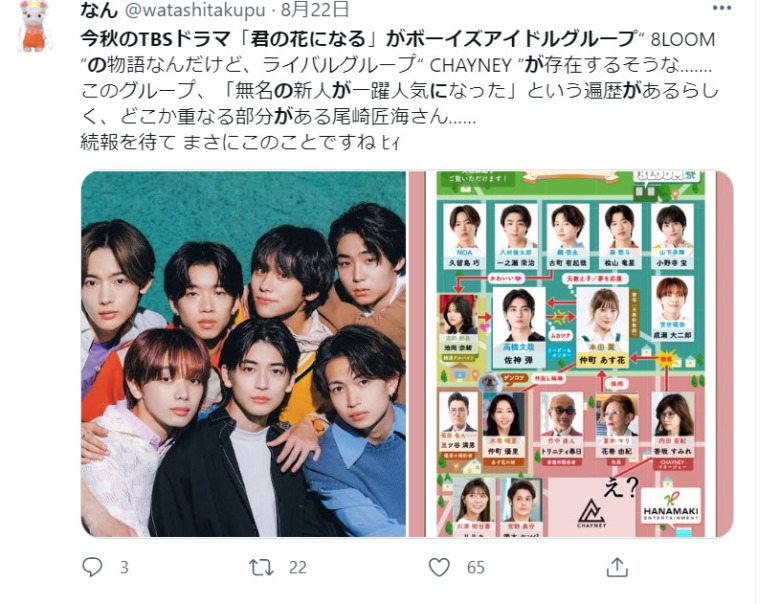Click the HANAMAKI Entertainment logo in chart
This screenshot has height=604, width=780.
tap(671, 507)
